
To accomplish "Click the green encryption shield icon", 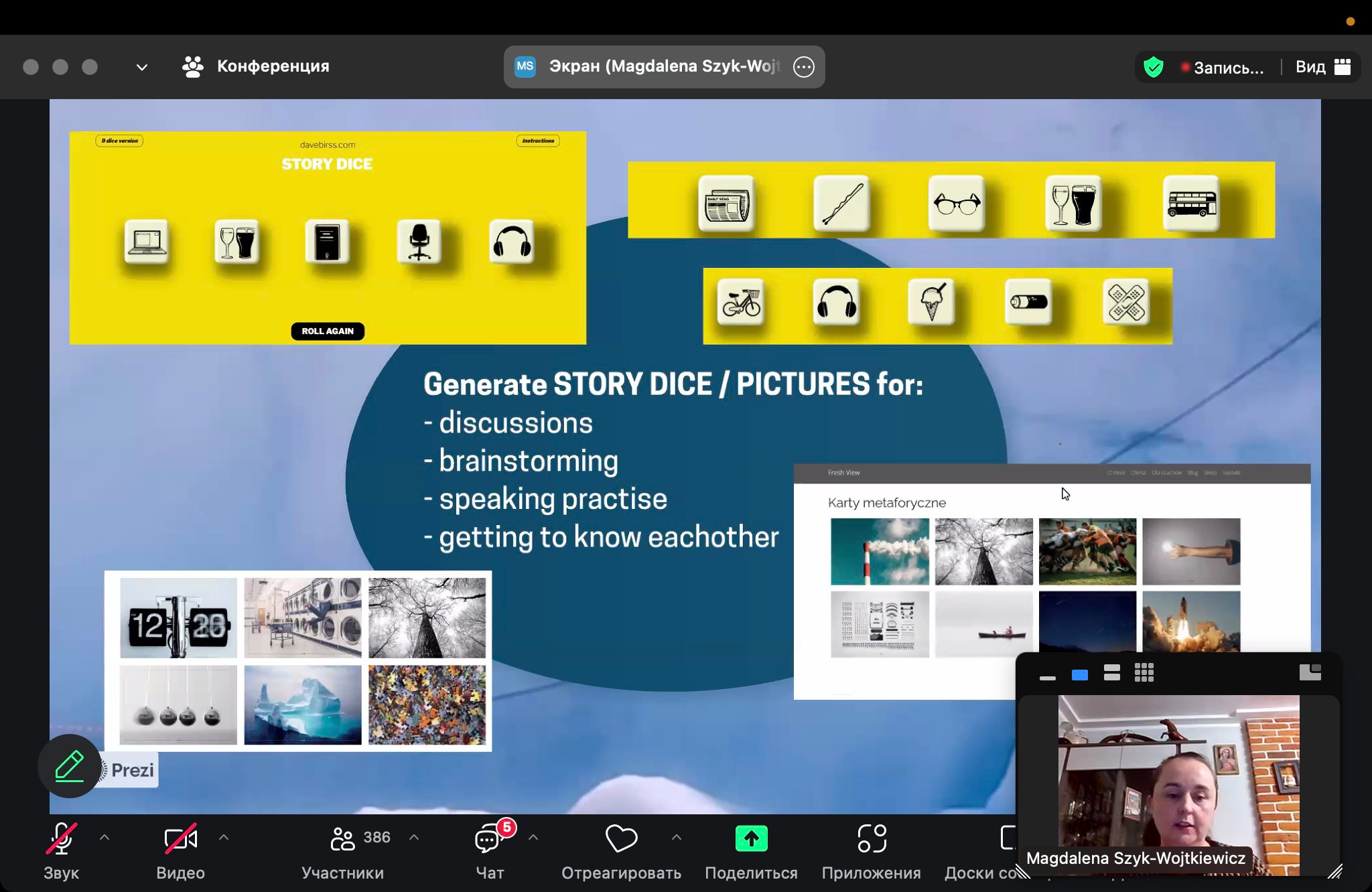I will (1153, 67).
